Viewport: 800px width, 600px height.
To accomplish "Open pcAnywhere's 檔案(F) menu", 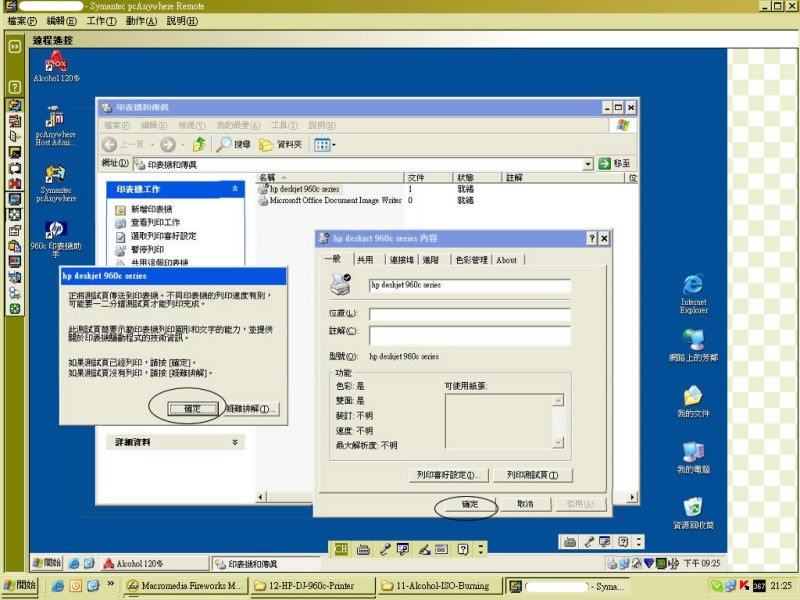I will 22,21.
